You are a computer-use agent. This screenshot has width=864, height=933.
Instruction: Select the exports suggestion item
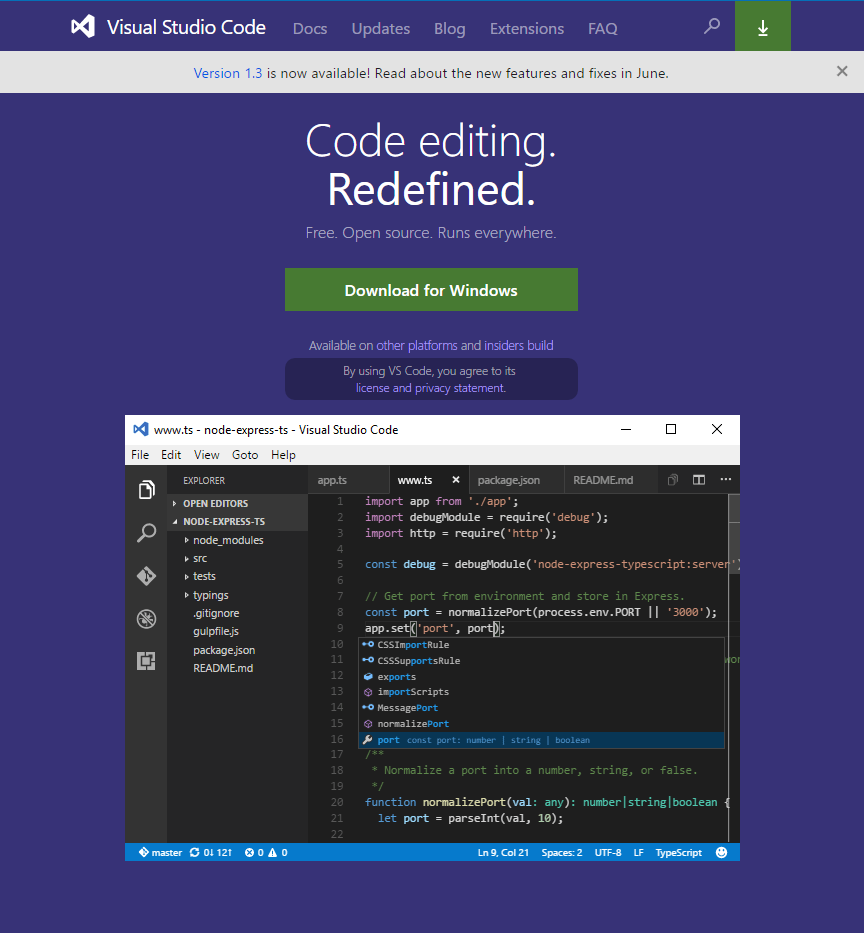point(541,677)
